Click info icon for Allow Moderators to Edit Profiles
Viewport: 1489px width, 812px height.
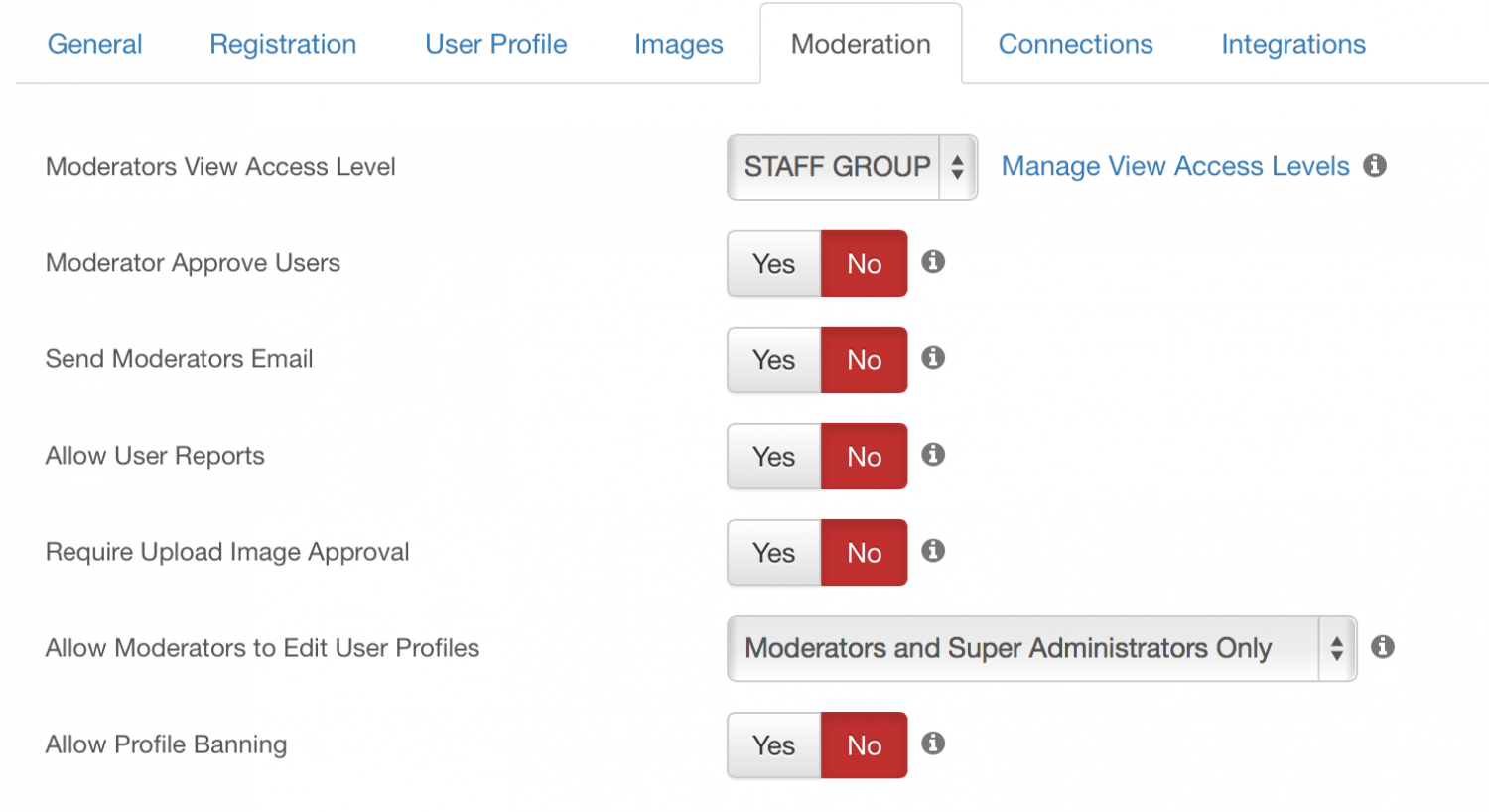[x=1382, y=647]
